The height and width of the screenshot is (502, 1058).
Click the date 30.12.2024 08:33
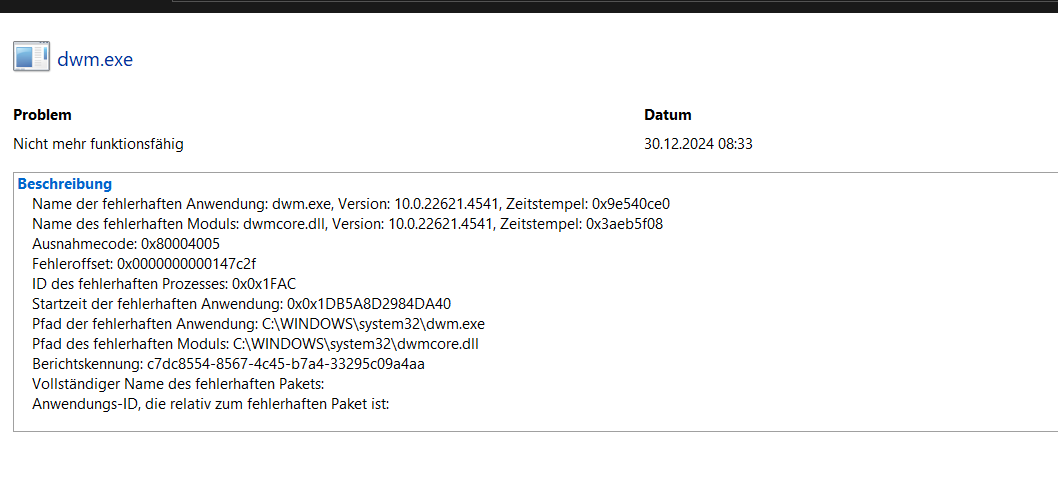pos(698,144)
